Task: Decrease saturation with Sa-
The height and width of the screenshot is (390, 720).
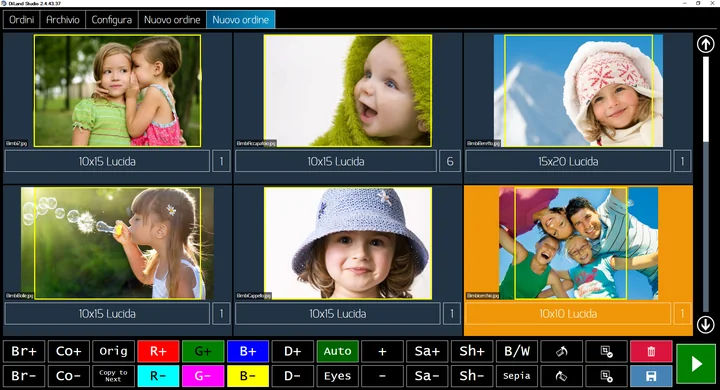Action: [x=427, y=376]
